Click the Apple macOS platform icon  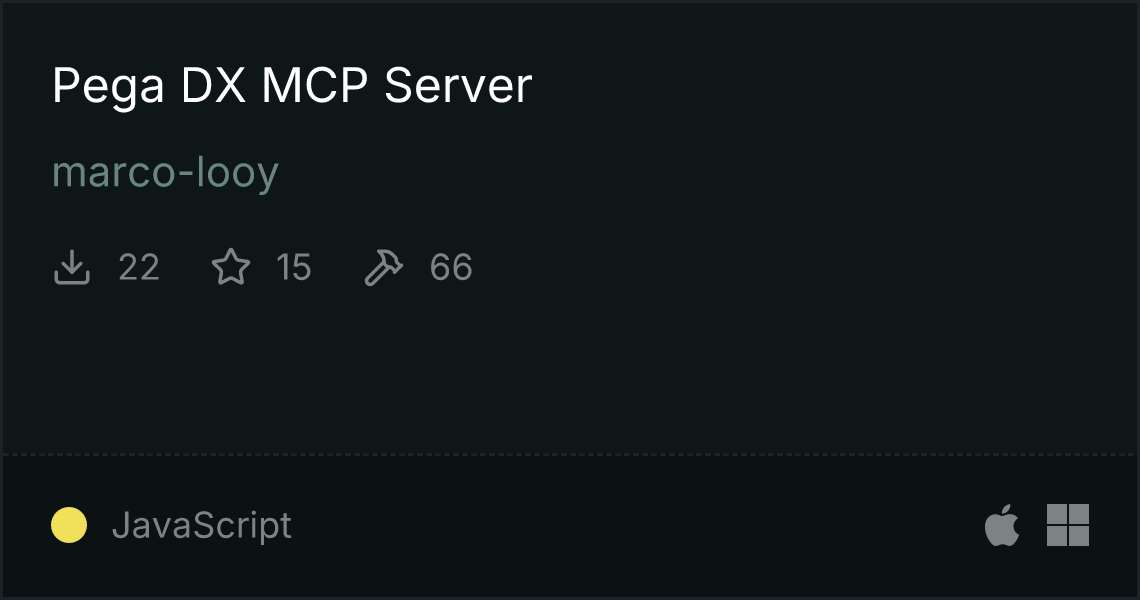pyautogui.click(x=1002, y=525)
